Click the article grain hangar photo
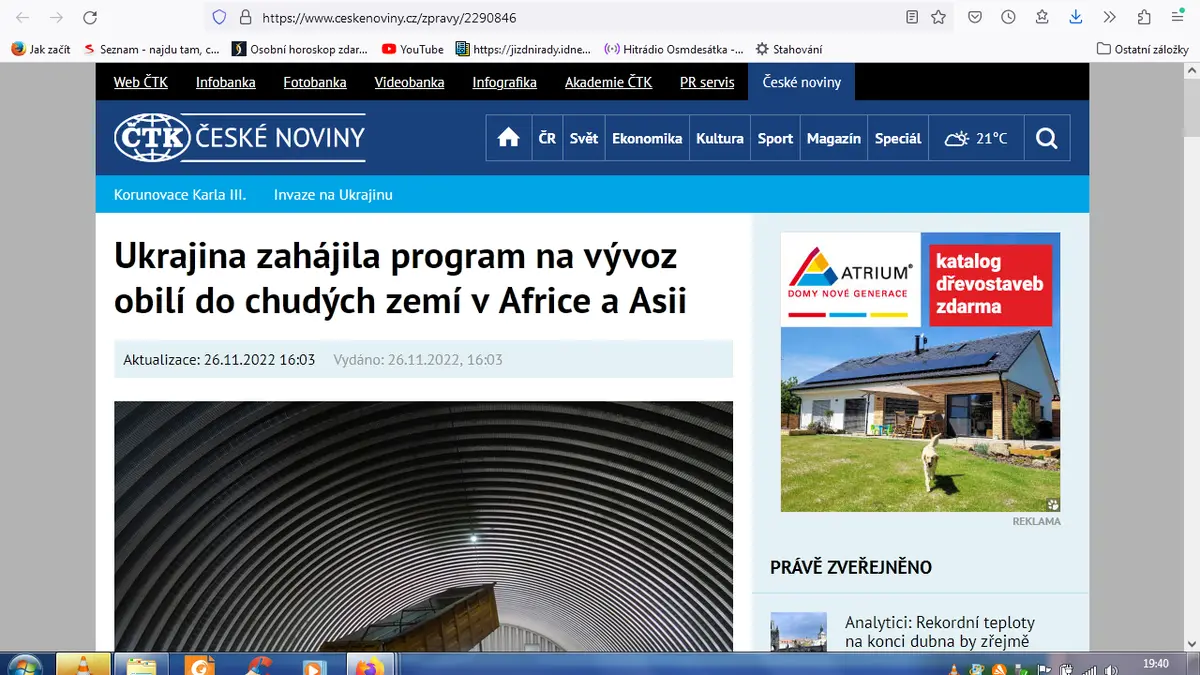This screenshot has height=675, width=1200. point(423,526)
